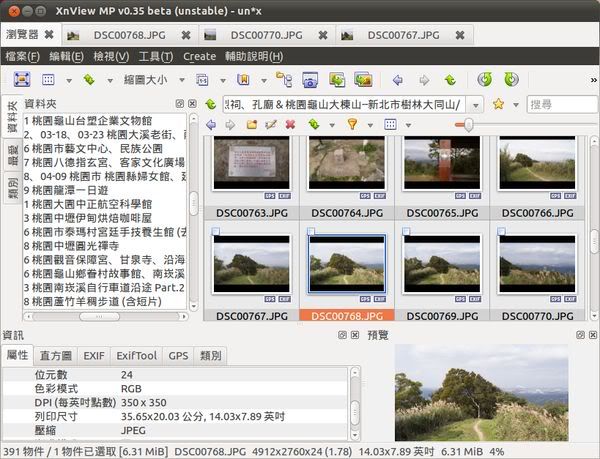This screenshot has height=459, width=600.
Task: Click the funnel filter icon
Action: [352, 124]
